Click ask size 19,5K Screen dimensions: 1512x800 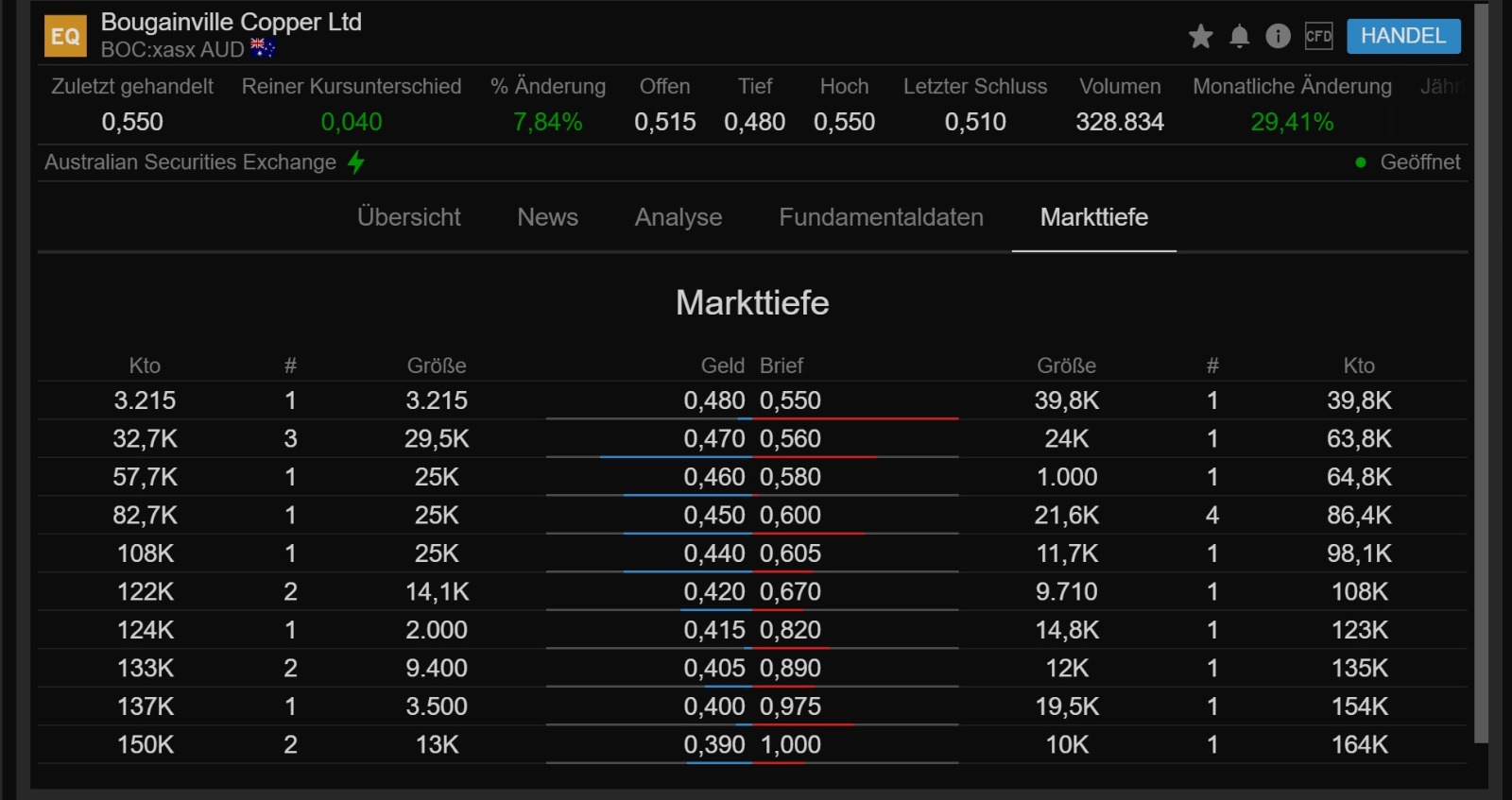[1067, 706]
